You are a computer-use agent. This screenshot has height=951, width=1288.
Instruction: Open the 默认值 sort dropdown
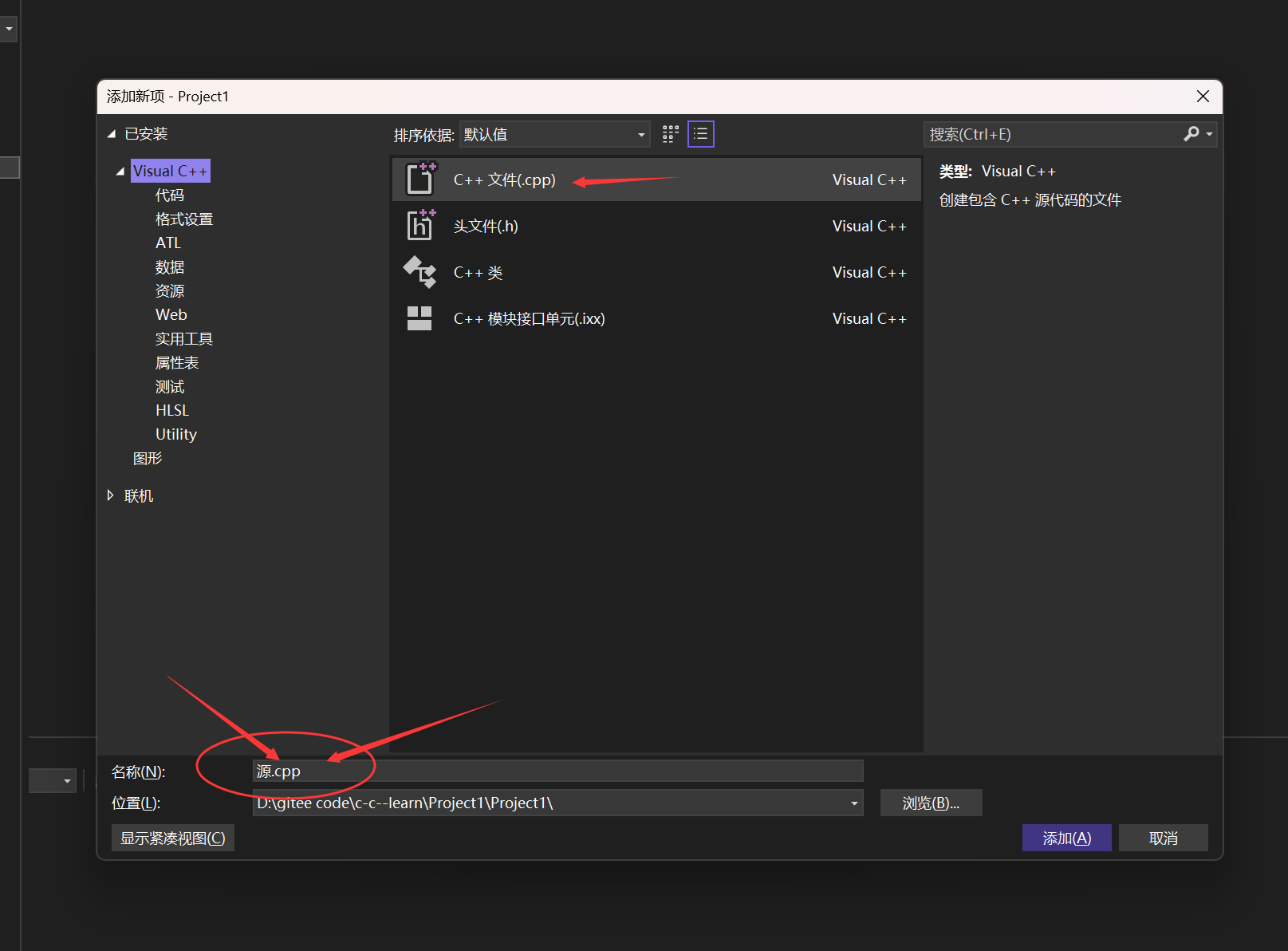click(640, 134)
